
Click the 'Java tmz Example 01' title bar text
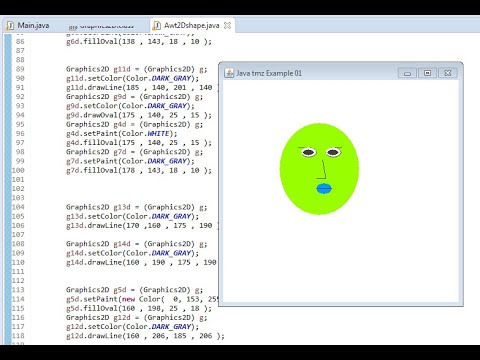pyautogui.click(x=269, y=73)
